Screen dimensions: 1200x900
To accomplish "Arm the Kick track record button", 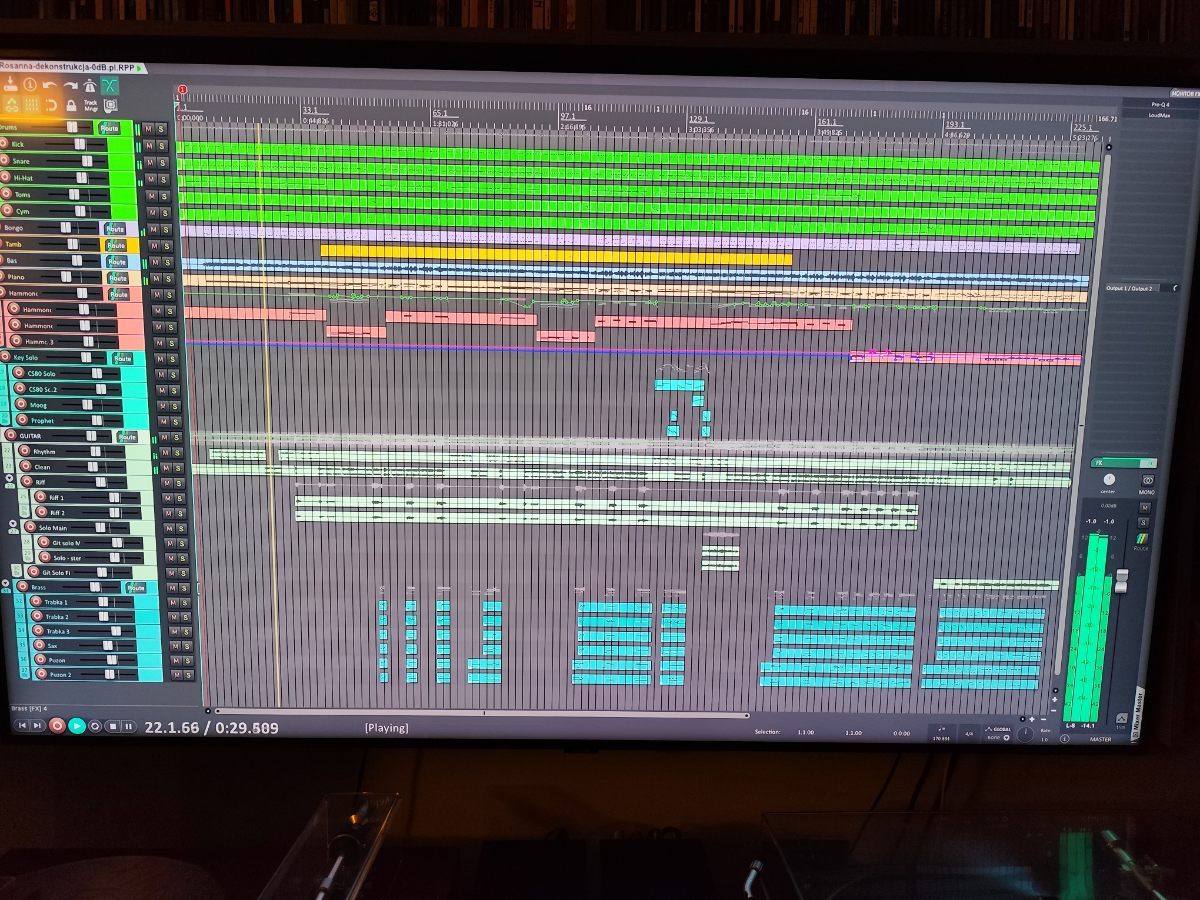I will [x=4, y=144].
